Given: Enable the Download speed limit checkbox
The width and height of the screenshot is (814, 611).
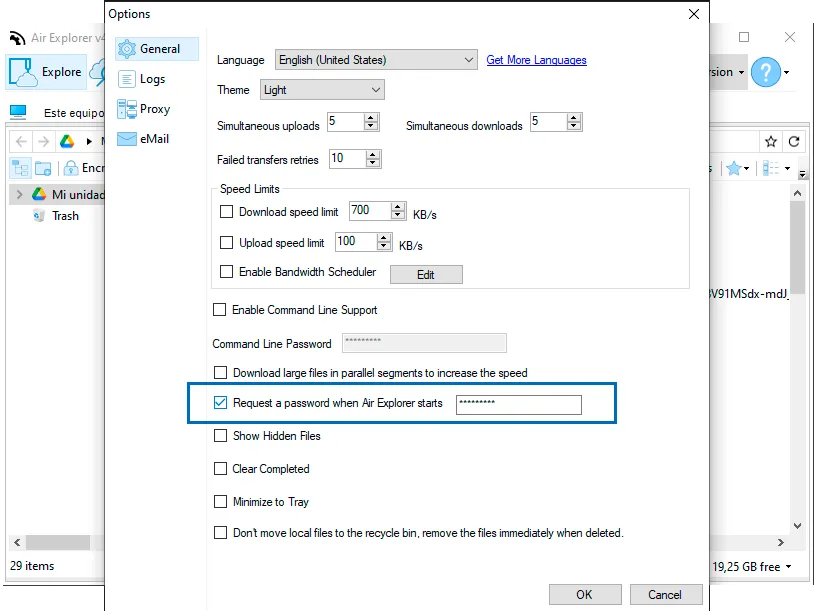Looking at the screenshot, I should click(226, 212).
